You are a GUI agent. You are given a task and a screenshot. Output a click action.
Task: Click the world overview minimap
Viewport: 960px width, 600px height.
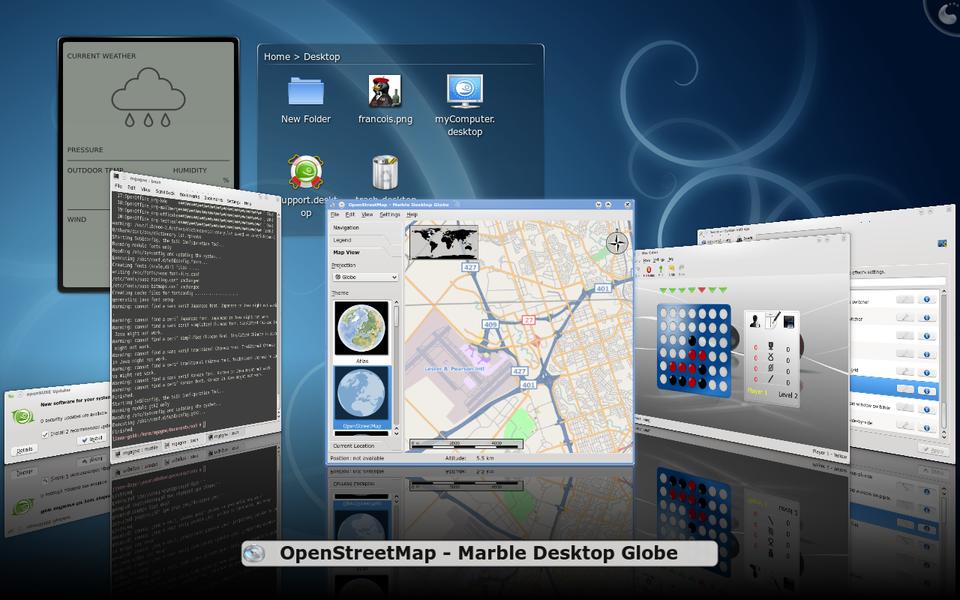tap(443, 241)
